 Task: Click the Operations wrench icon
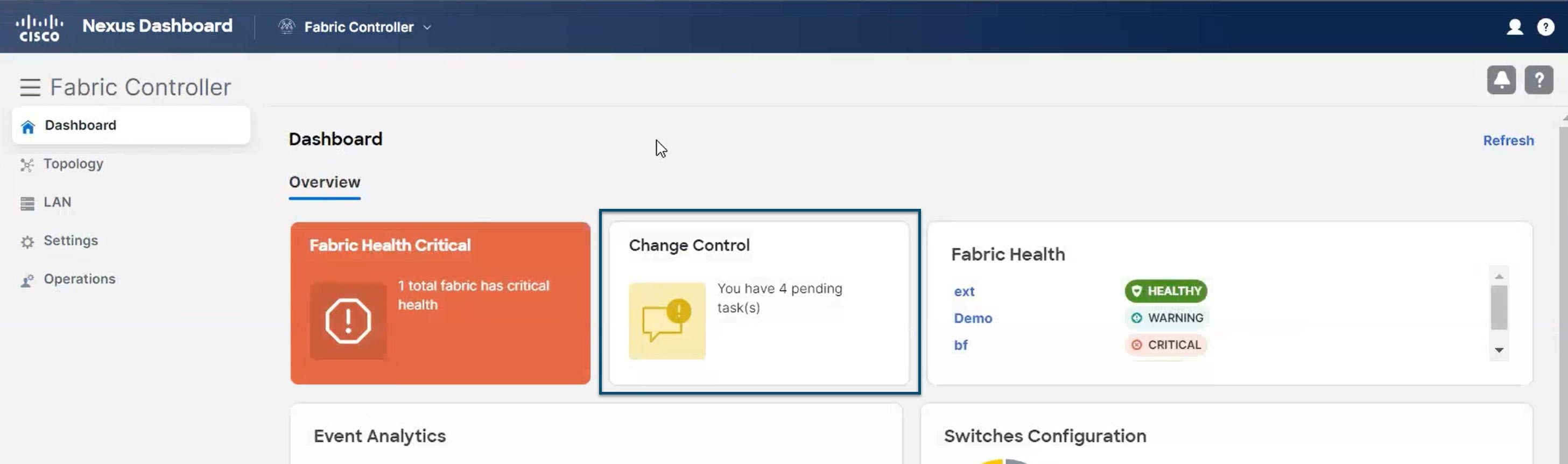coord(27,280)
